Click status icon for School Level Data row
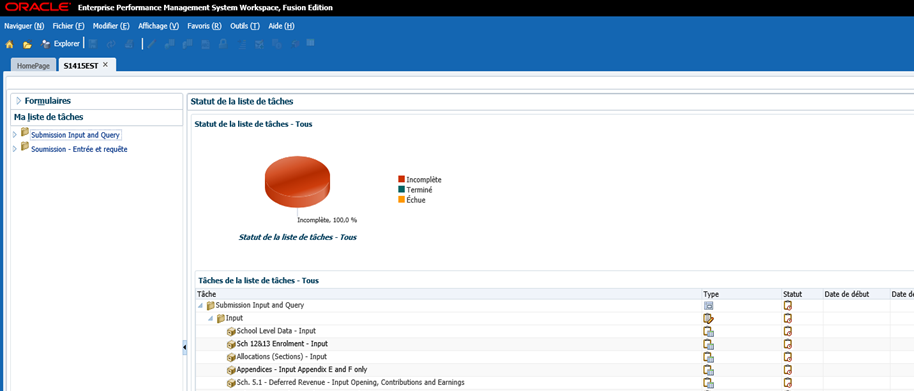 coord(788,331)
